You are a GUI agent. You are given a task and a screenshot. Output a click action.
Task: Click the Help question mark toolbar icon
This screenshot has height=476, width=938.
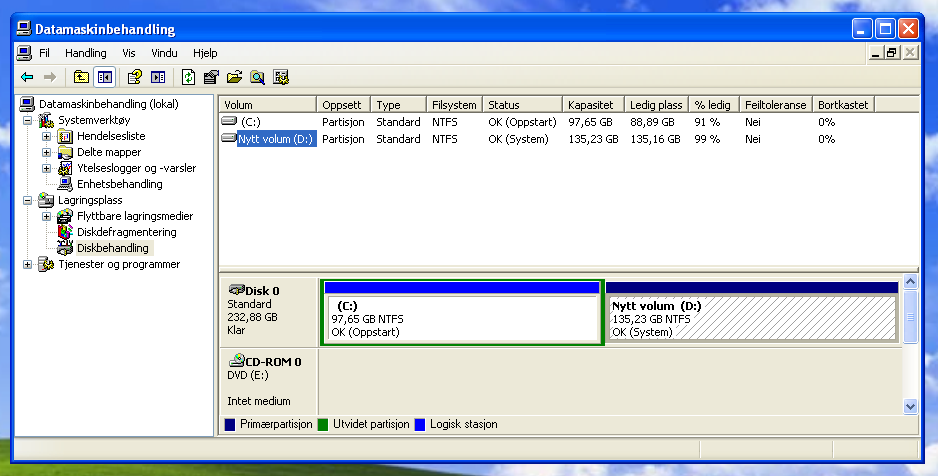pyautogui.click(x=135, y=77)
